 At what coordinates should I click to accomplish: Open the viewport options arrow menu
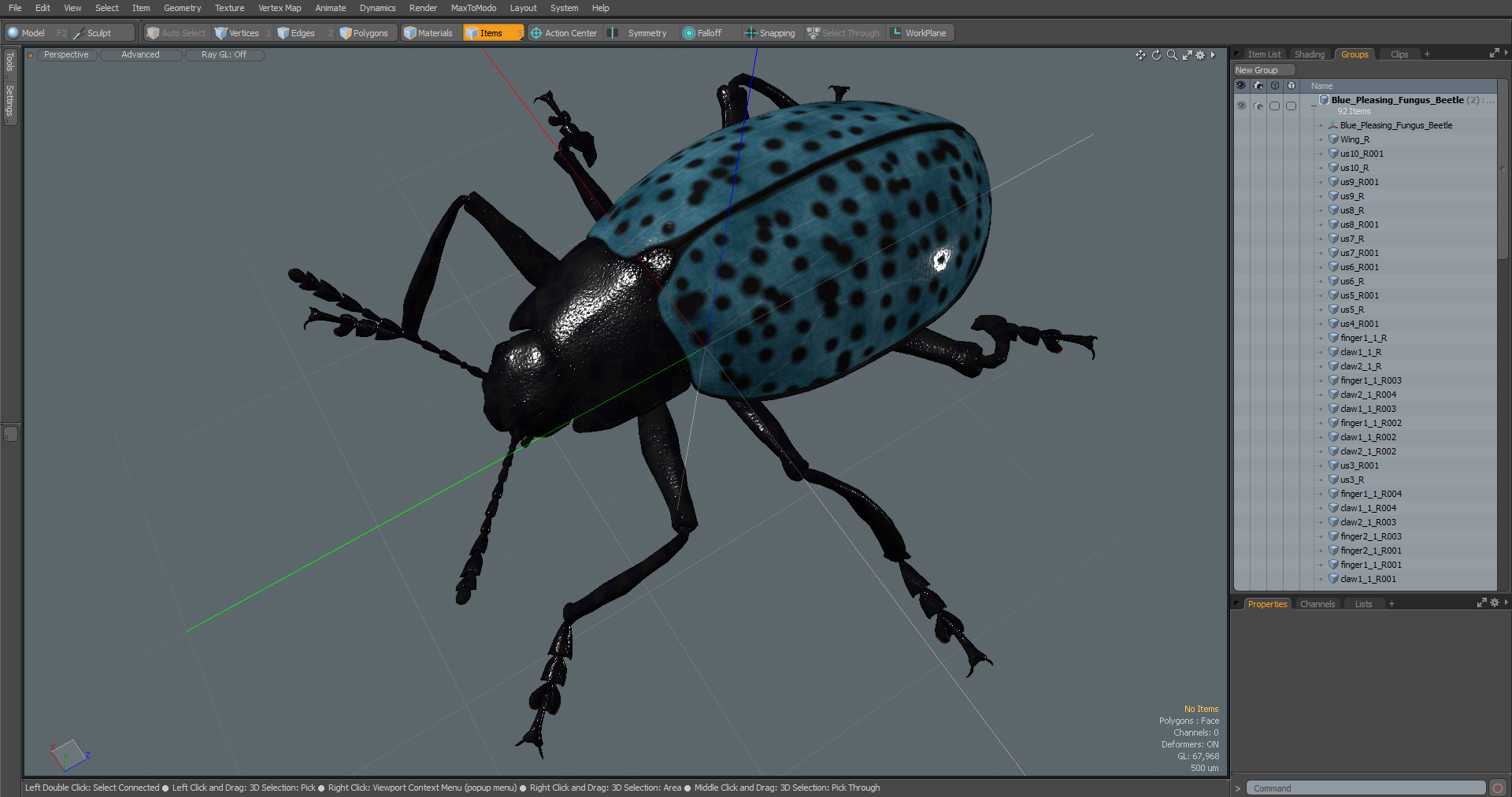1213,55
